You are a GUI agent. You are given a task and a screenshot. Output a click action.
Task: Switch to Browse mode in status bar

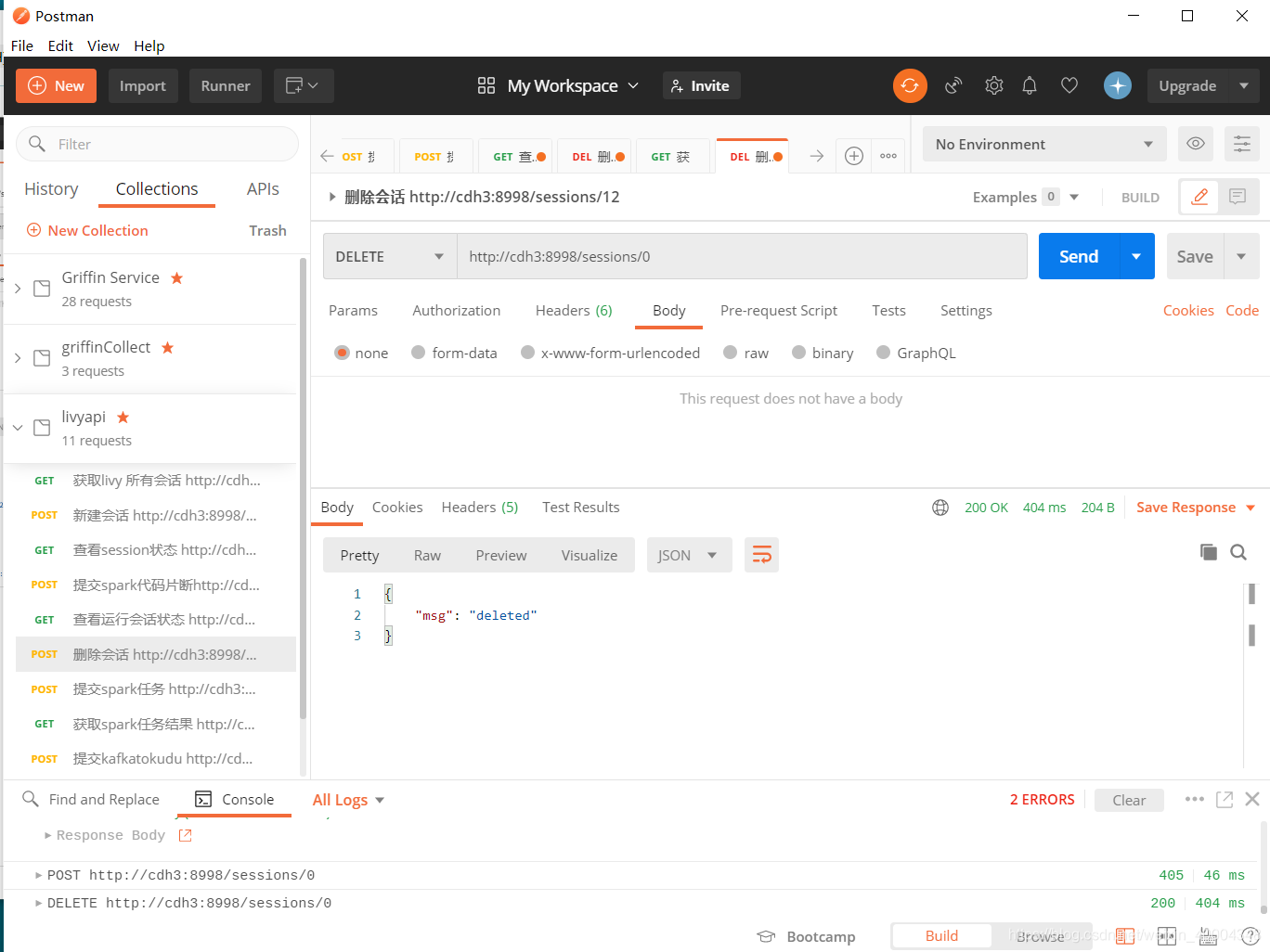1041,936
